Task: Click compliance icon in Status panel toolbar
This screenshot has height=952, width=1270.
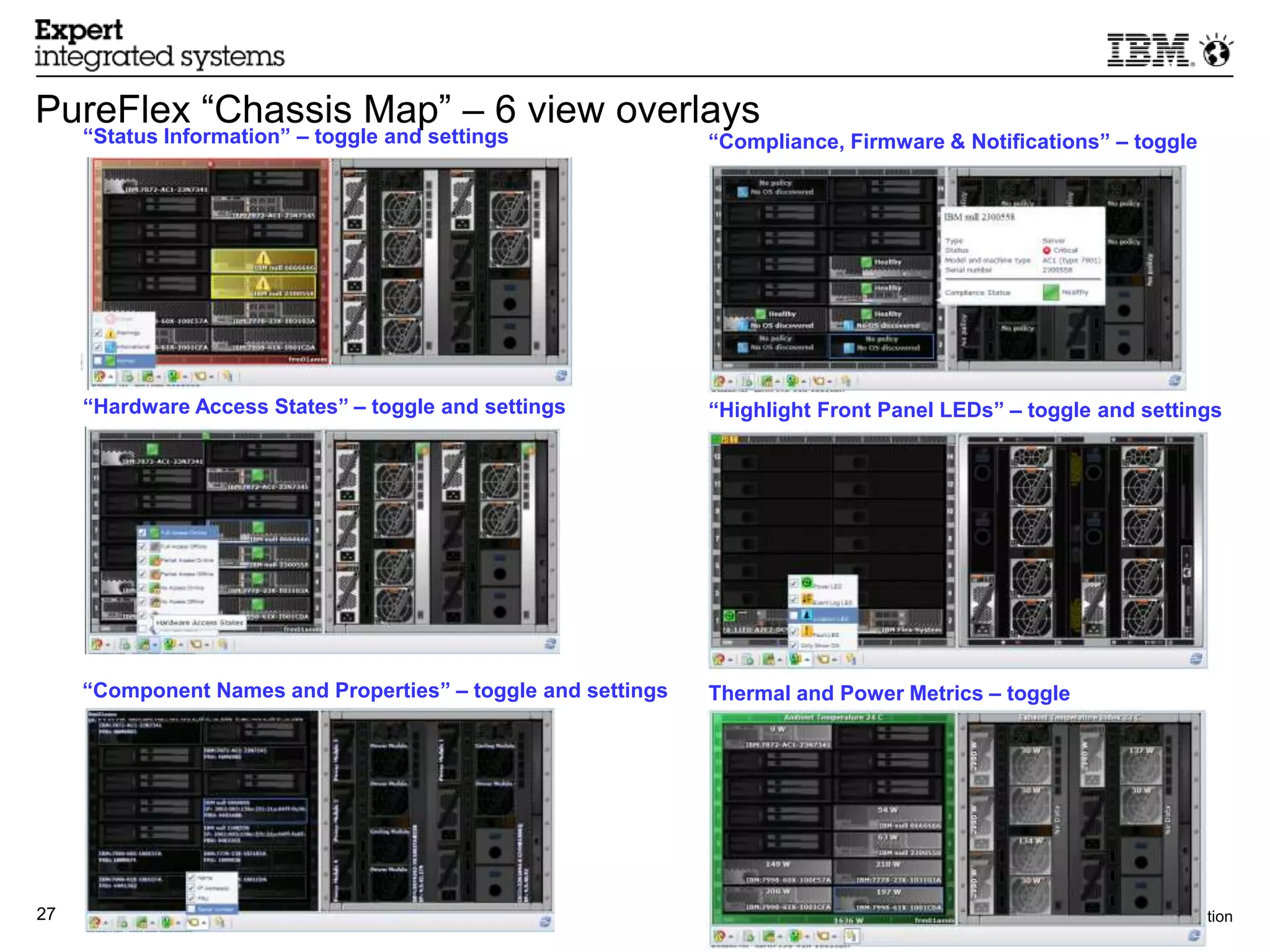Action: coord(128,376)
